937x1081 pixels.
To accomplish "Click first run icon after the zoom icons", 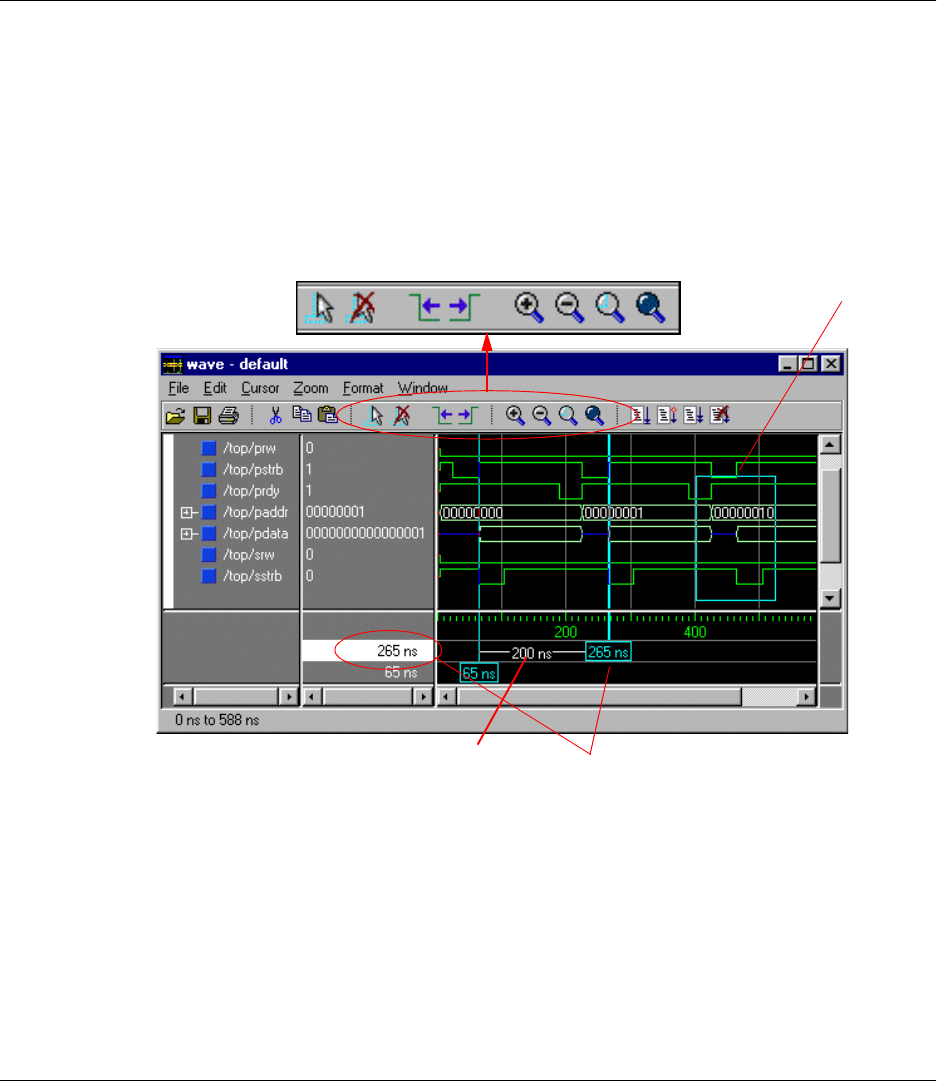I will 641,415.
